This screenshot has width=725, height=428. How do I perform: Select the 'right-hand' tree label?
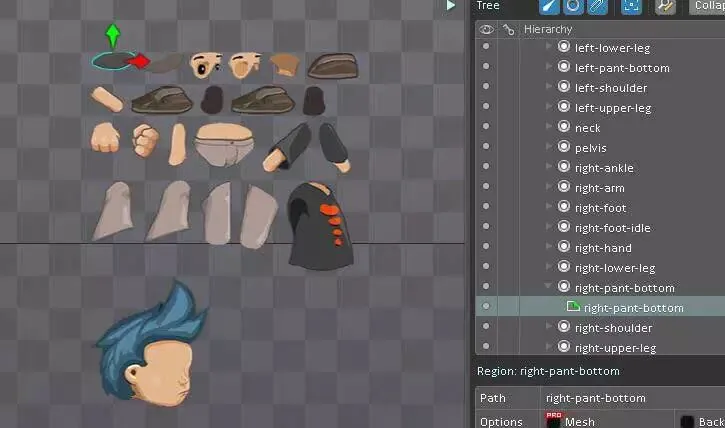[x=603, y=248]
